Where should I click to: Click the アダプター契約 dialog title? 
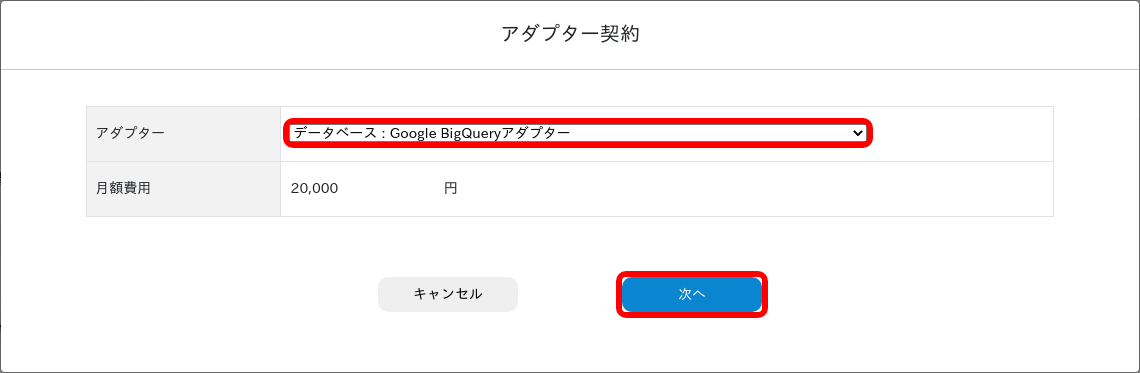point(570,34)
